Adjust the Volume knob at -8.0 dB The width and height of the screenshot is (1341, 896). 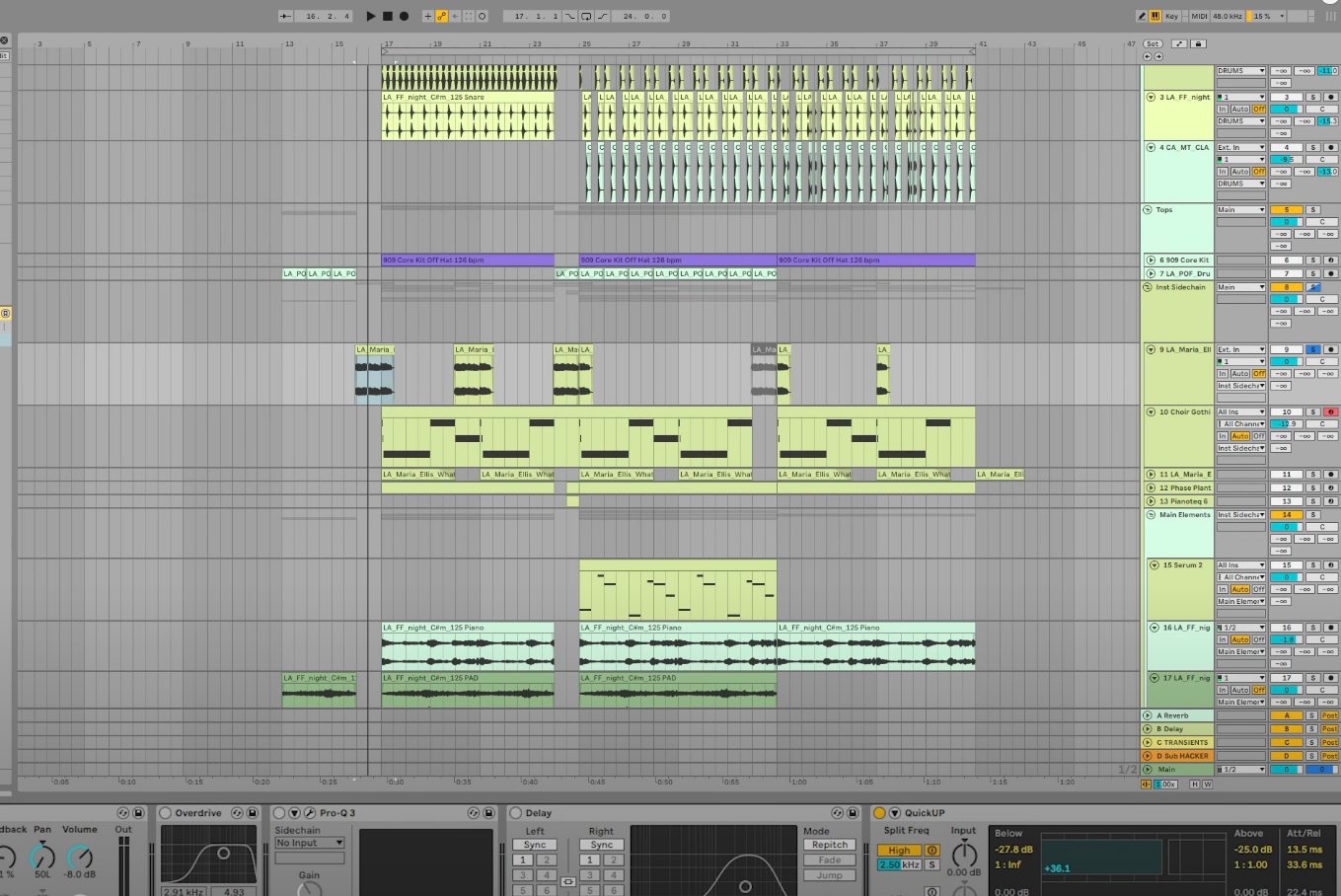click(80, 857)
